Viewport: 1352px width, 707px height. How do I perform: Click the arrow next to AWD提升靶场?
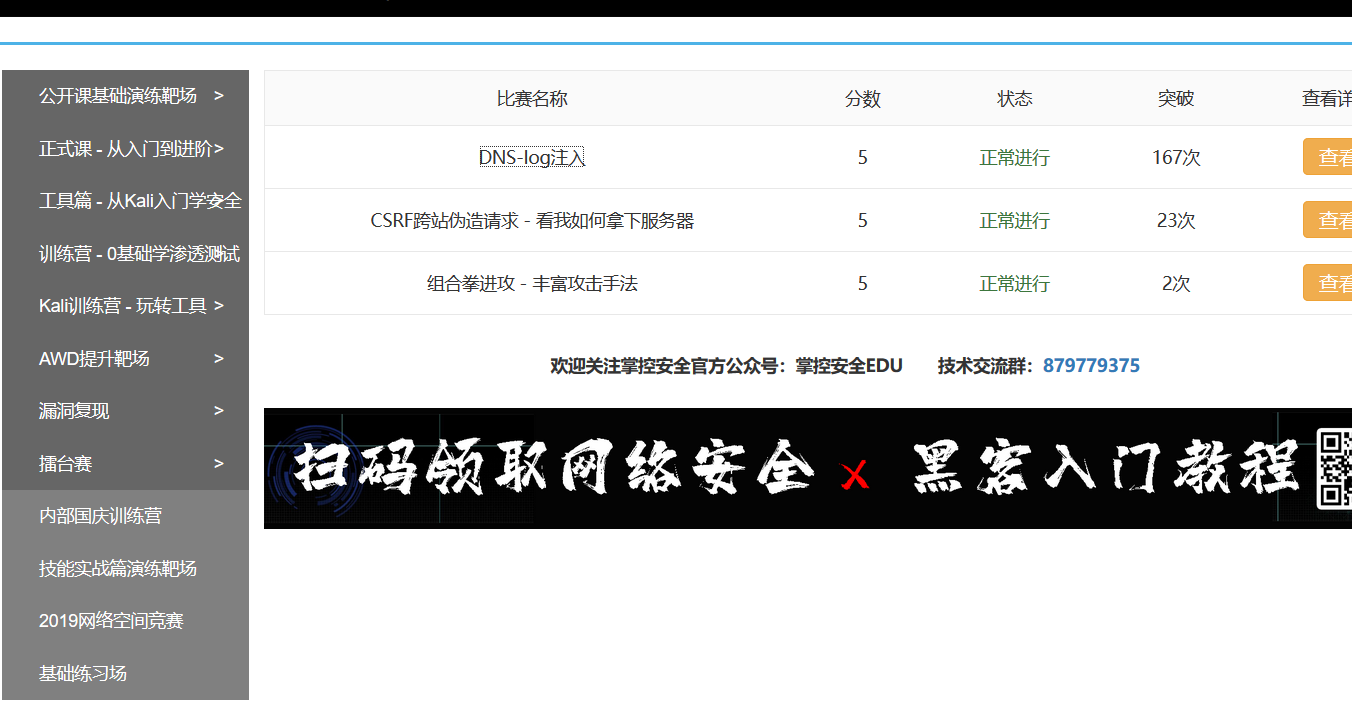coord(218,359)
